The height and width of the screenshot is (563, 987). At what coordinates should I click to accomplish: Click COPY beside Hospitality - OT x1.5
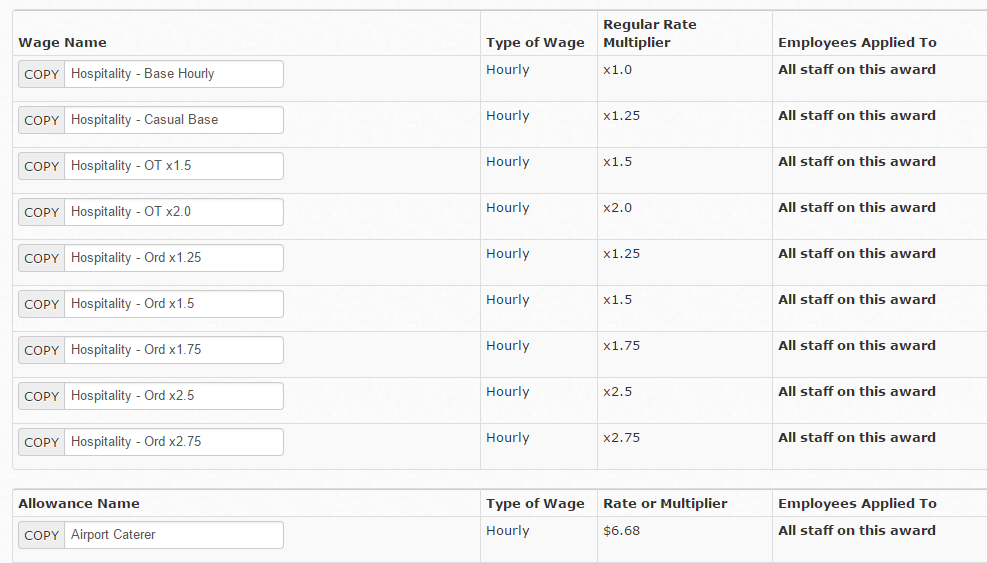[x=42, y=166]
